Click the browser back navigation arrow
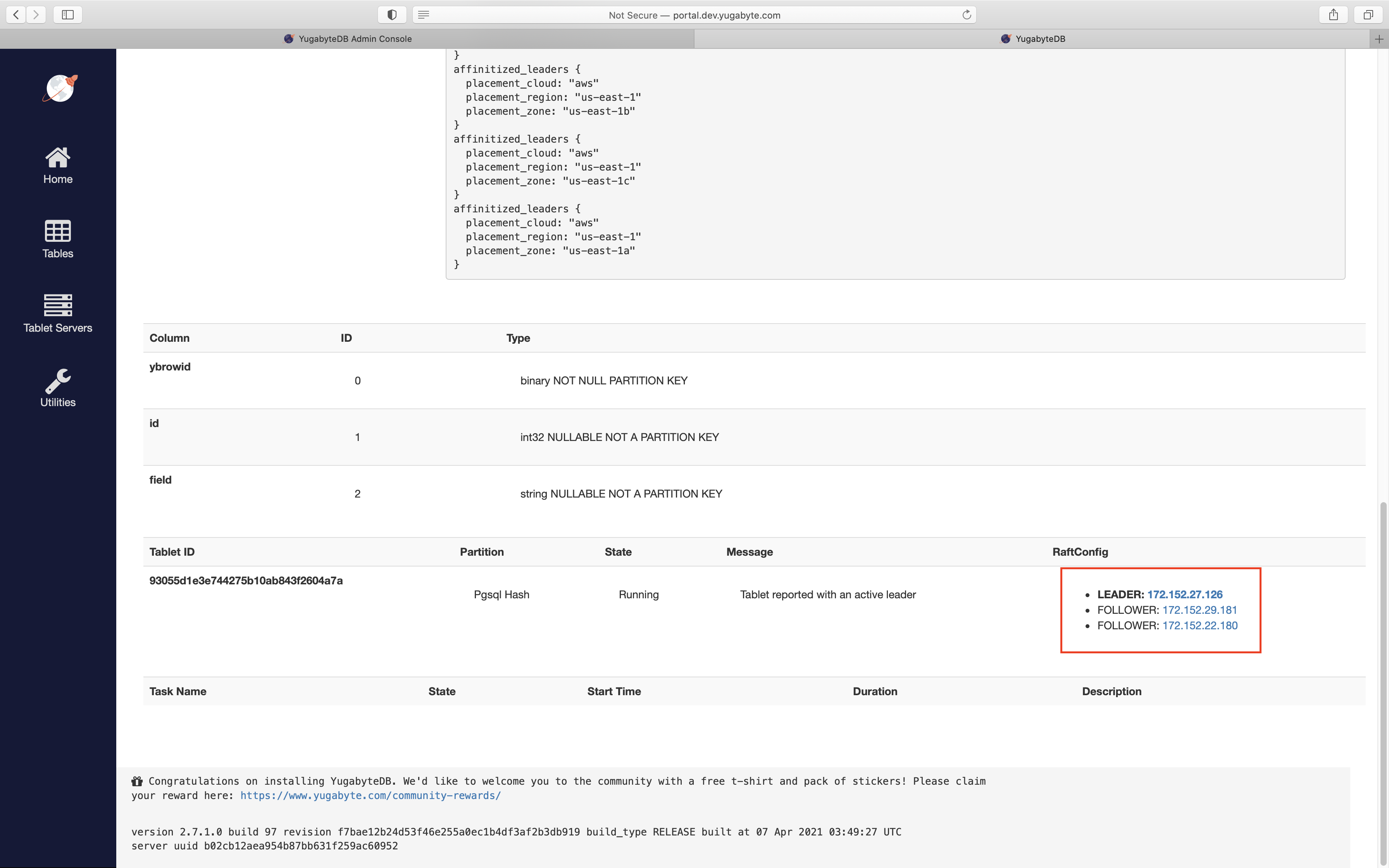This screenshot has height=868, width=1389. 16,14
